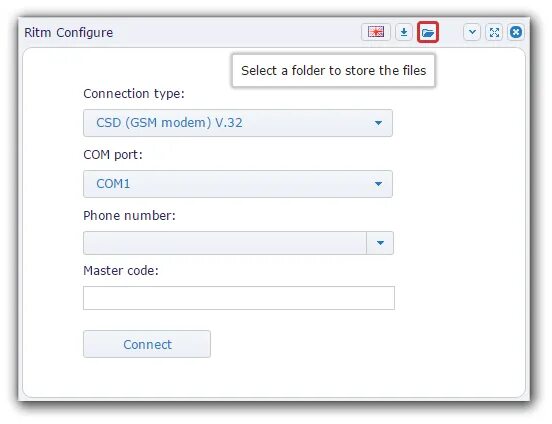Open the Connection type combo box

pyautogui.click(x=238, y=123)
